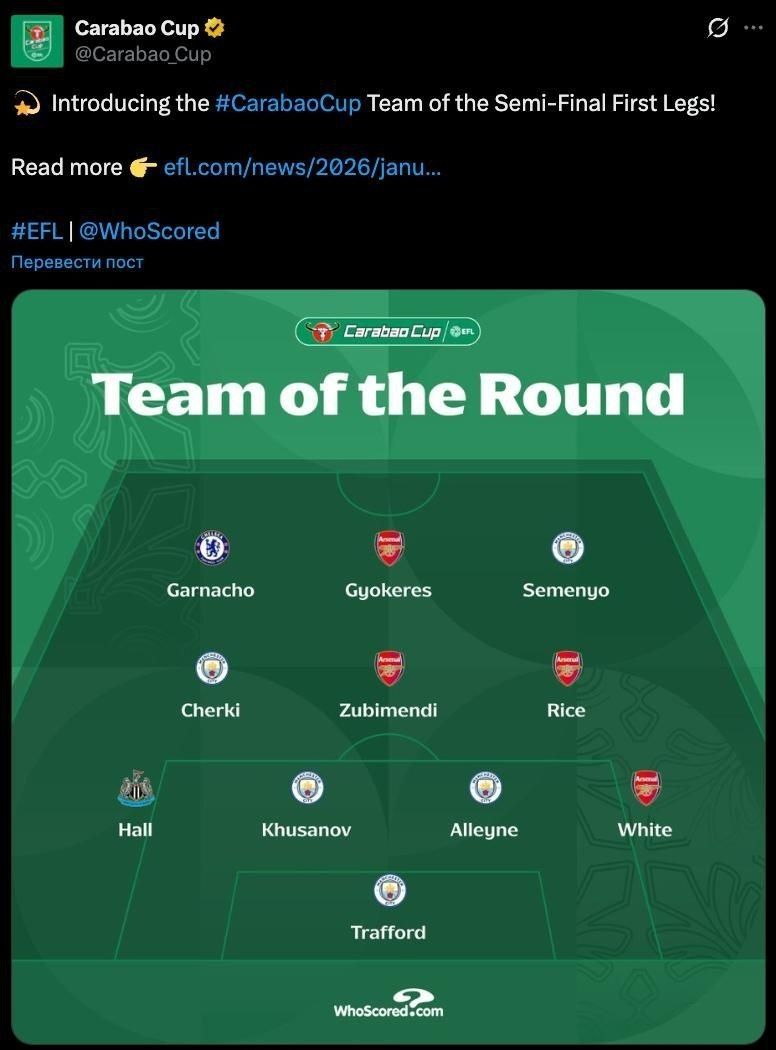776x1050 pixels.
Task: Click the Manchester City crest above Cherki
Action: (212, 668)
